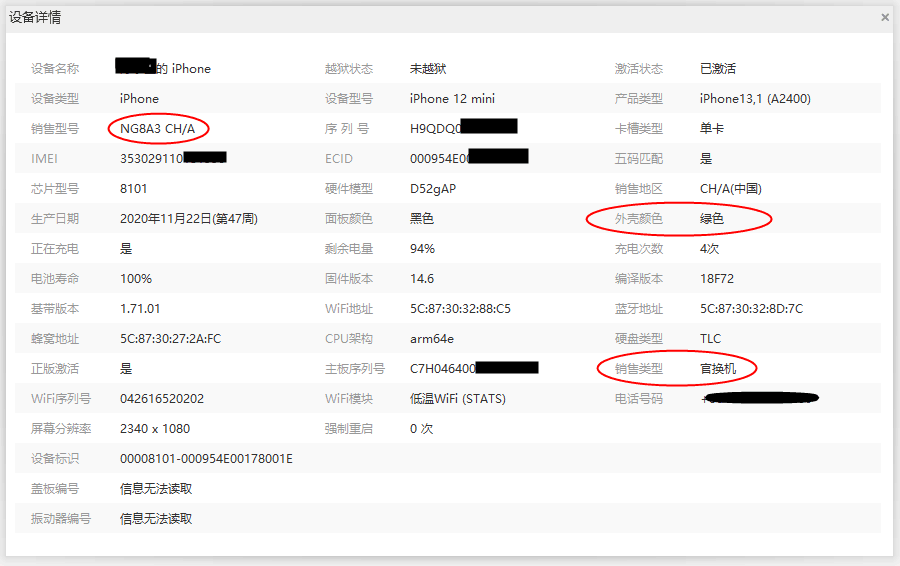Screen dimensions: 900x566
Task: Click the firmware version value 14.6
Action: click(422, 279)
